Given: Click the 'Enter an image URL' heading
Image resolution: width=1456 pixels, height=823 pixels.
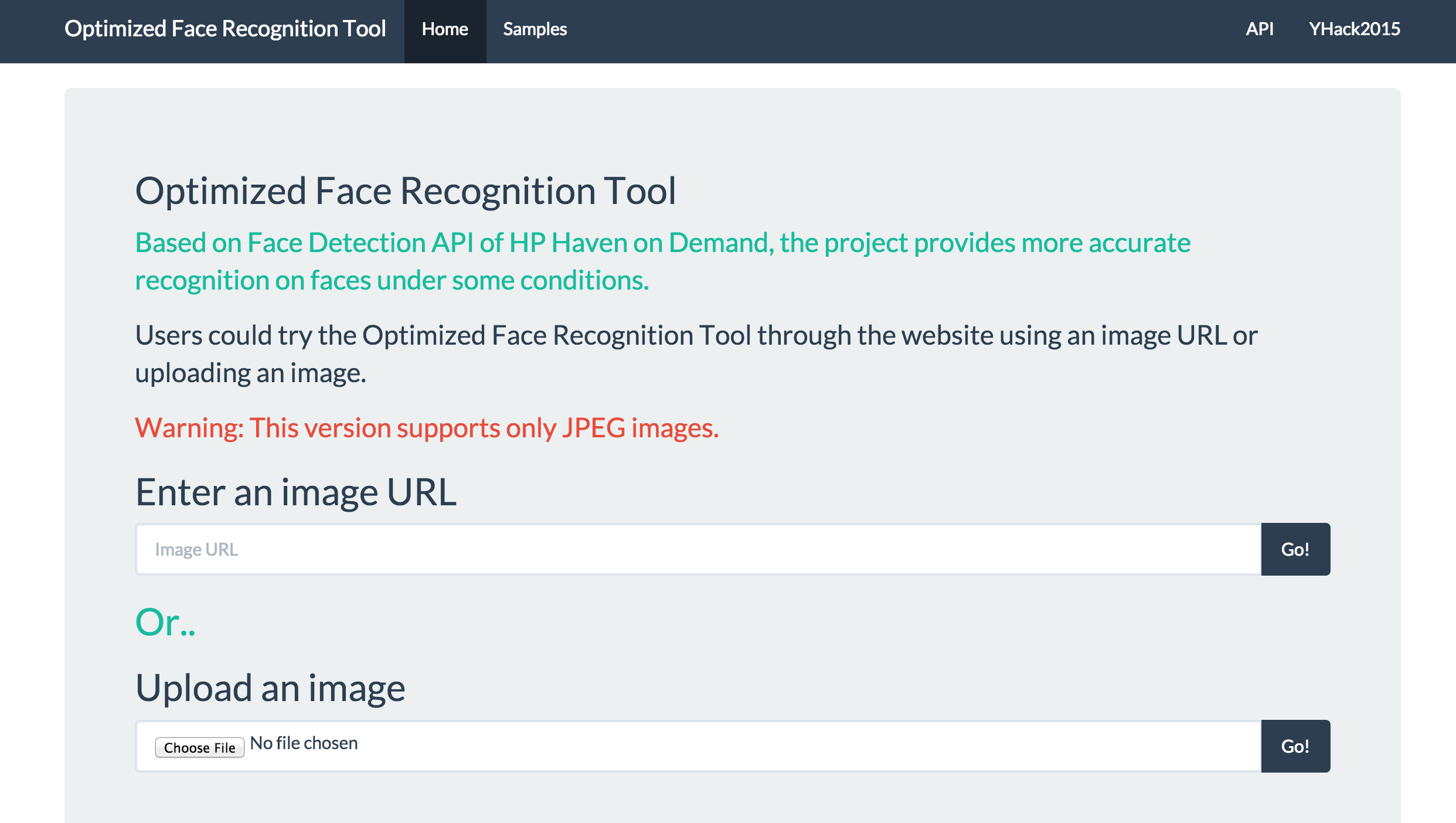Looking at the screenshot, I should 295,492.
